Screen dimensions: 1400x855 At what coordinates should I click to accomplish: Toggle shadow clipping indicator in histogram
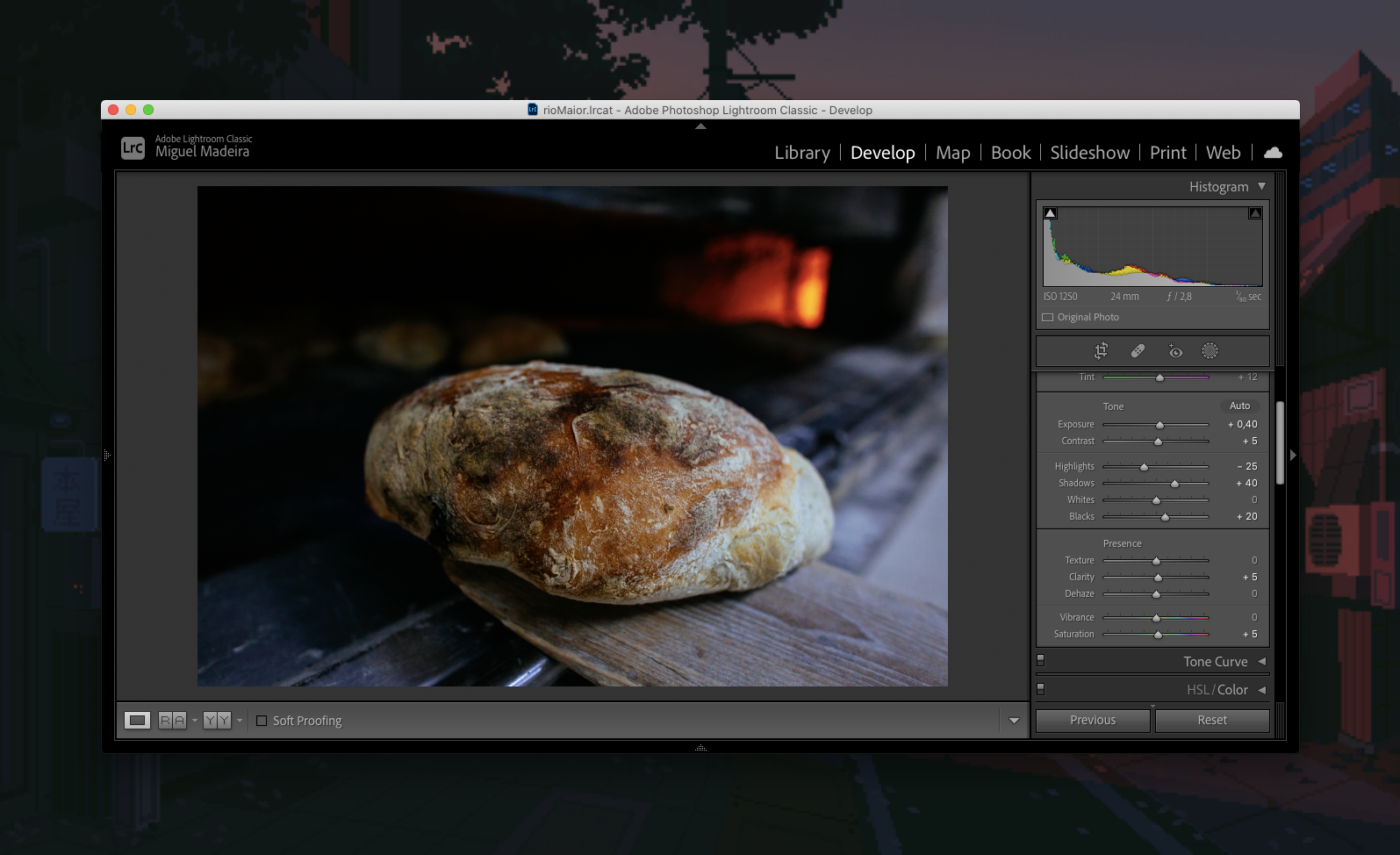point(1050,213)
